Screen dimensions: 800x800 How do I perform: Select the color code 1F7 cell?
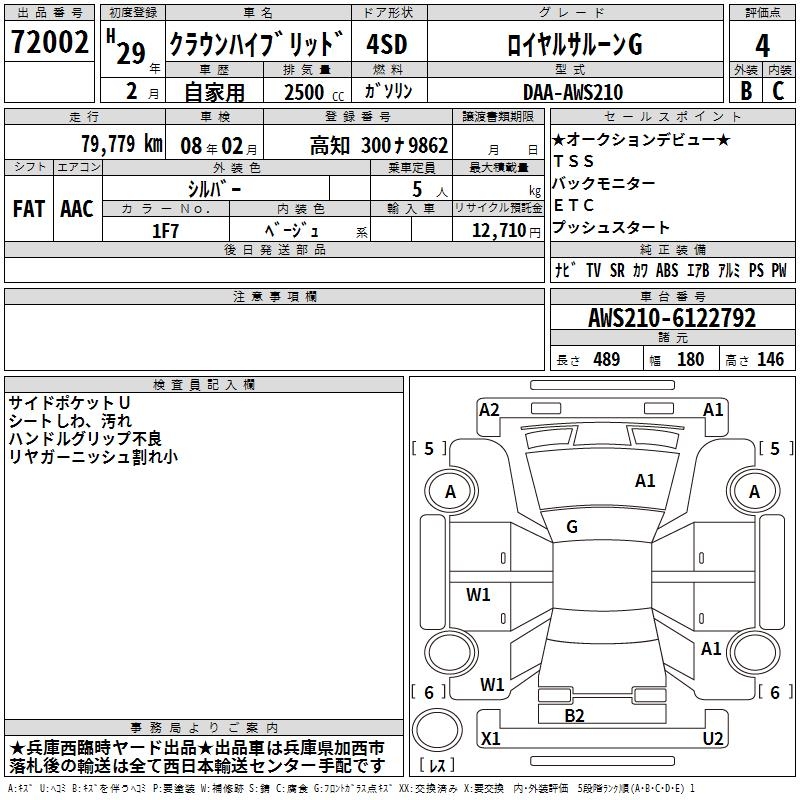tap(166, 230)
